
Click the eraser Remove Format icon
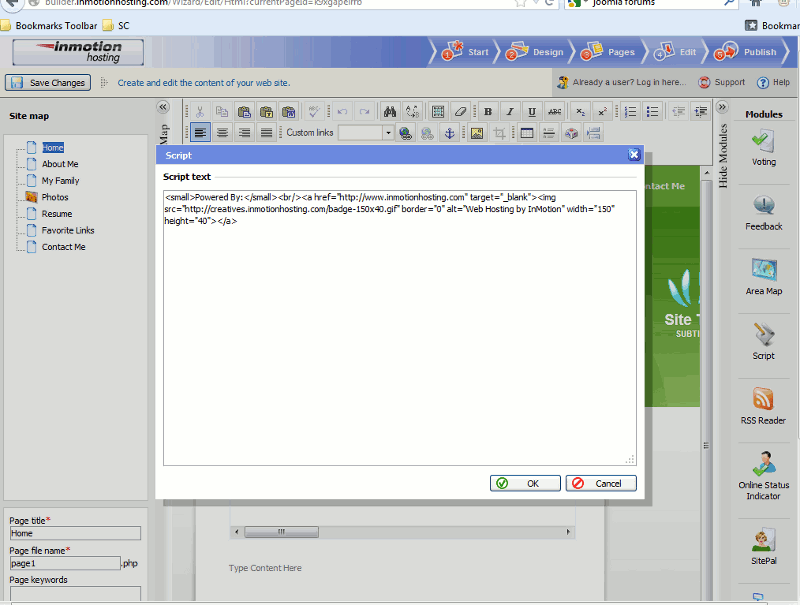pyautogui.click(x=460, y=112)
